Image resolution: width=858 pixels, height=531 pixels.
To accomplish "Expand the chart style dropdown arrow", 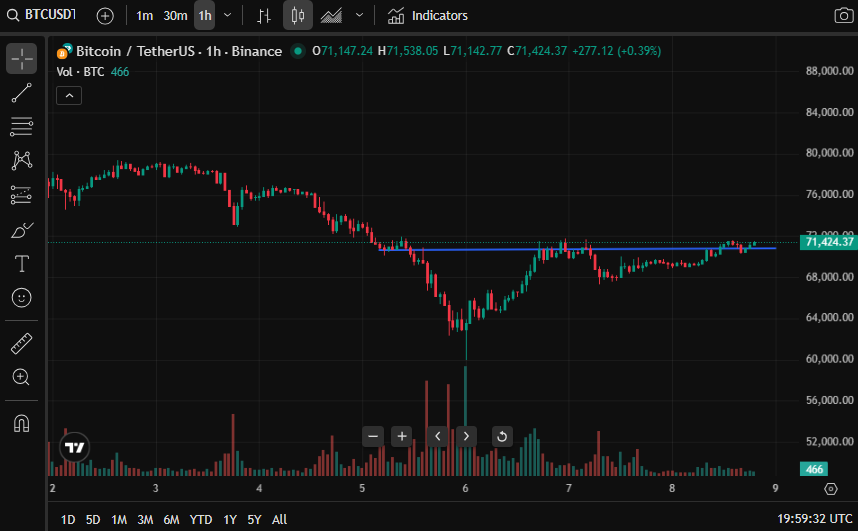I will coord(360,15).
